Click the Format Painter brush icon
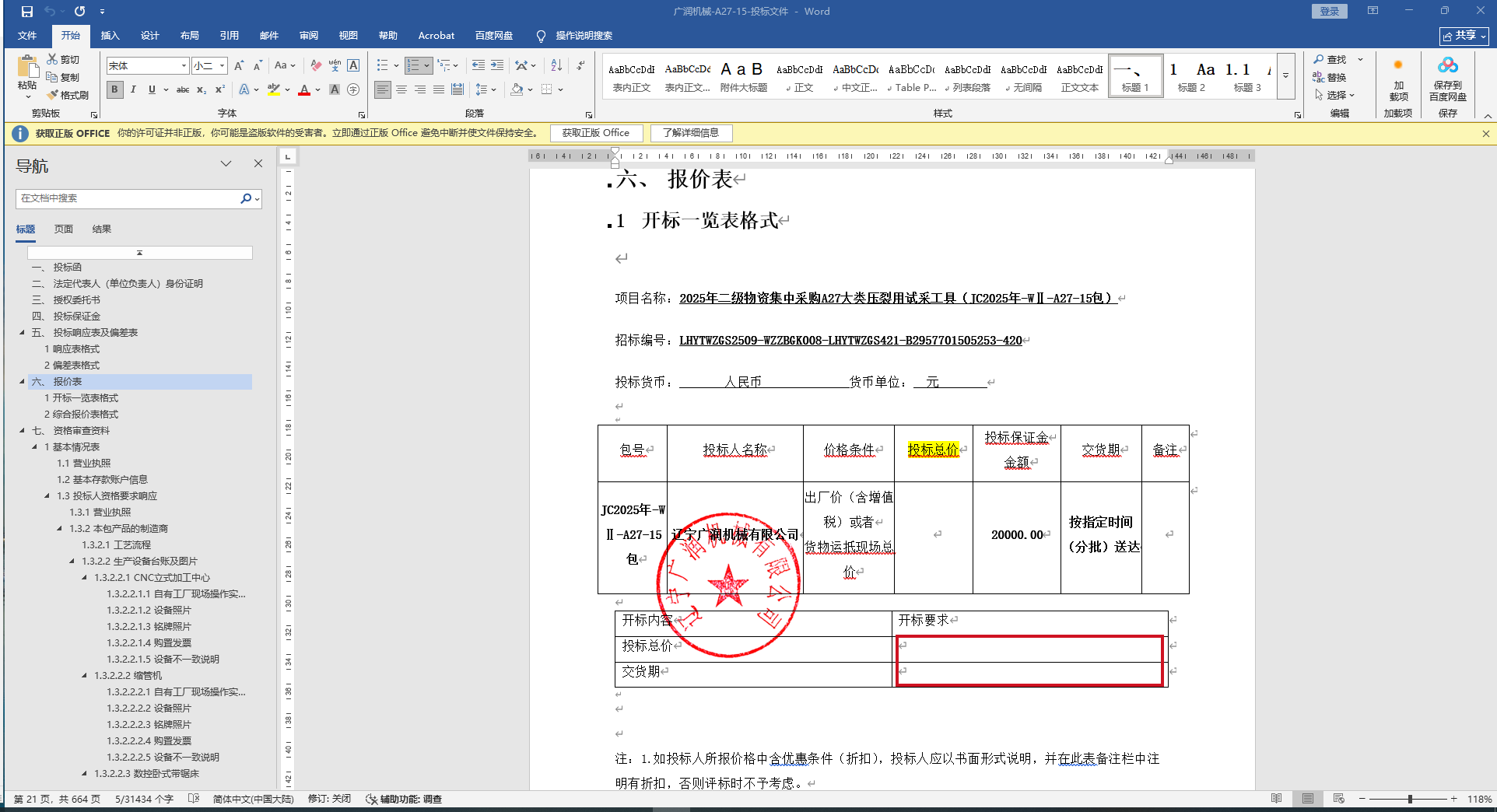1497x812 pixels. tap(53, 95)
